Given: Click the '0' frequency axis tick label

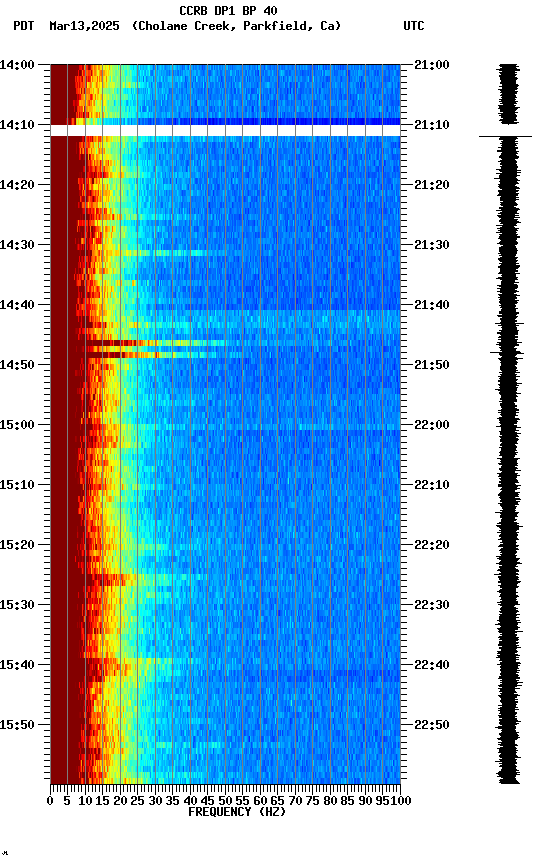Looking at the screenshot, I should (x=50, y=802).
